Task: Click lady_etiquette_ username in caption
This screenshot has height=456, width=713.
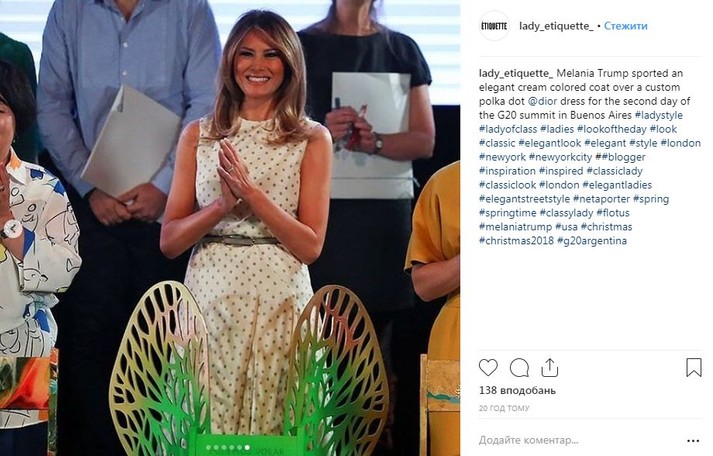Action: (516, 73)
